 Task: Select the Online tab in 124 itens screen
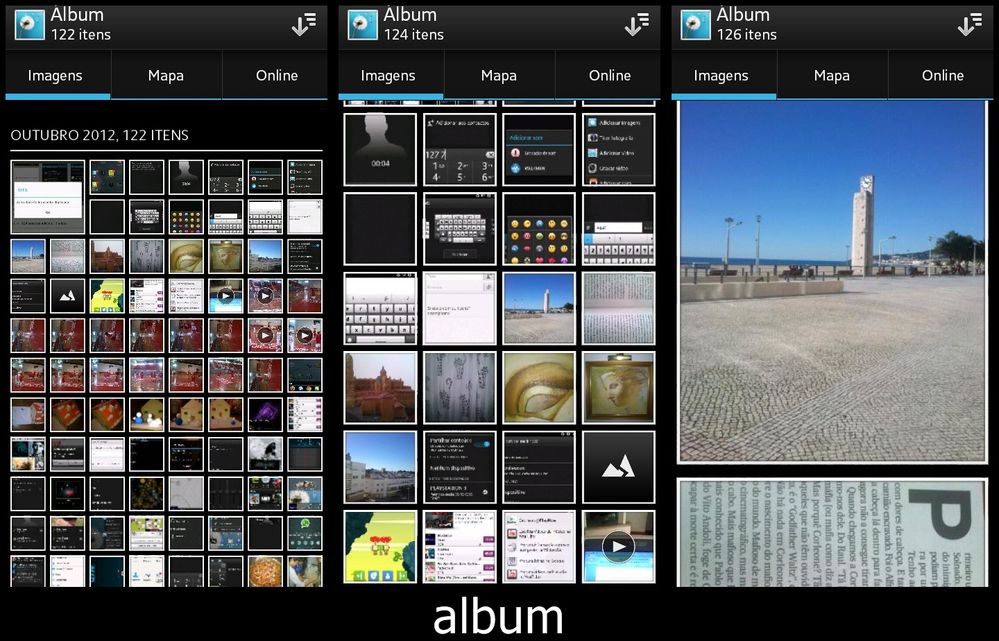pyautogui.click(x=609, y=75)
